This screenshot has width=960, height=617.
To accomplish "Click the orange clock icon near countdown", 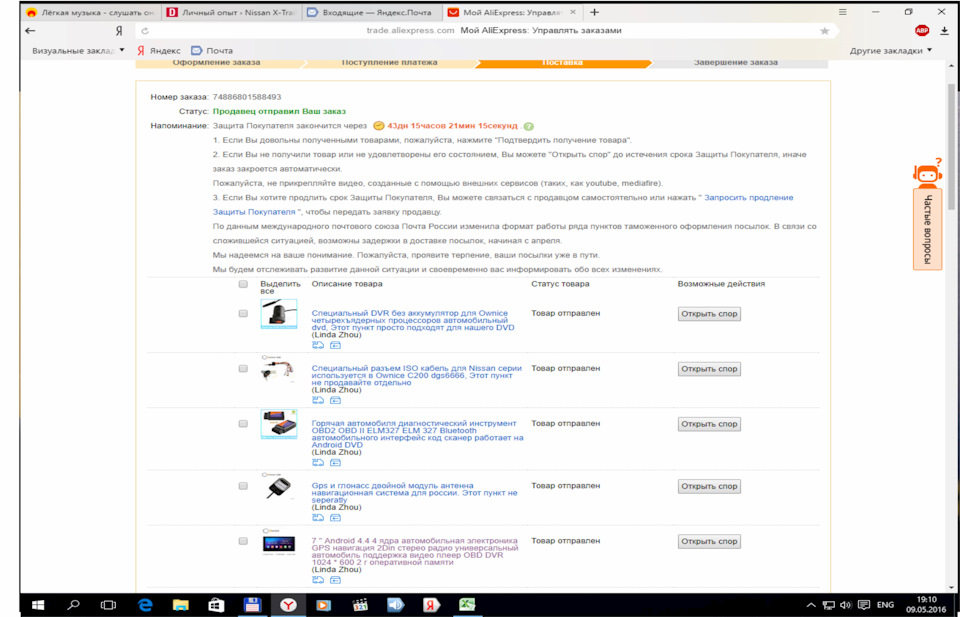I will click(x=378, y=126).
